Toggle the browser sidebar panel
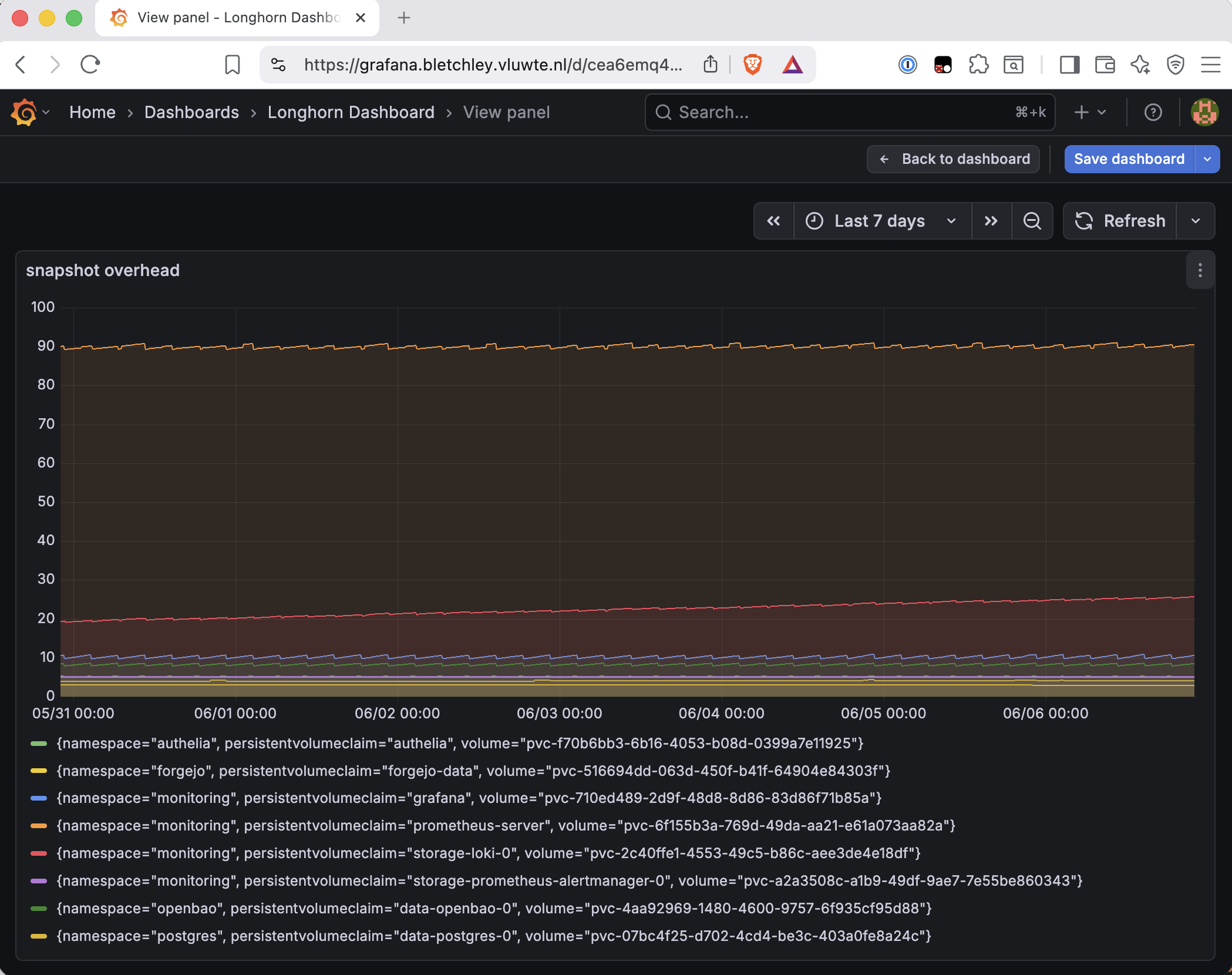This screenshot has height=975, width=1232. [1069, 65]
